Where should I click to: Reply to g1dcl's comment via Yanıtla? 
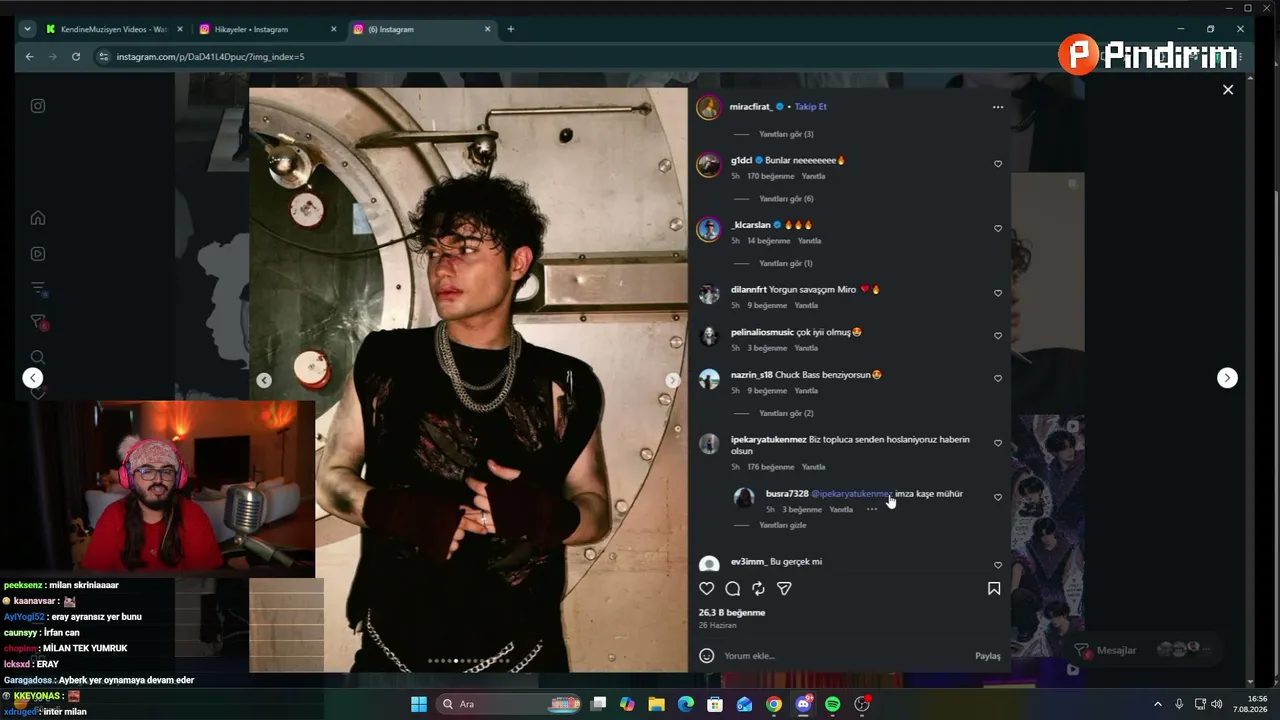pyautogui.click(x=814, y=176)
